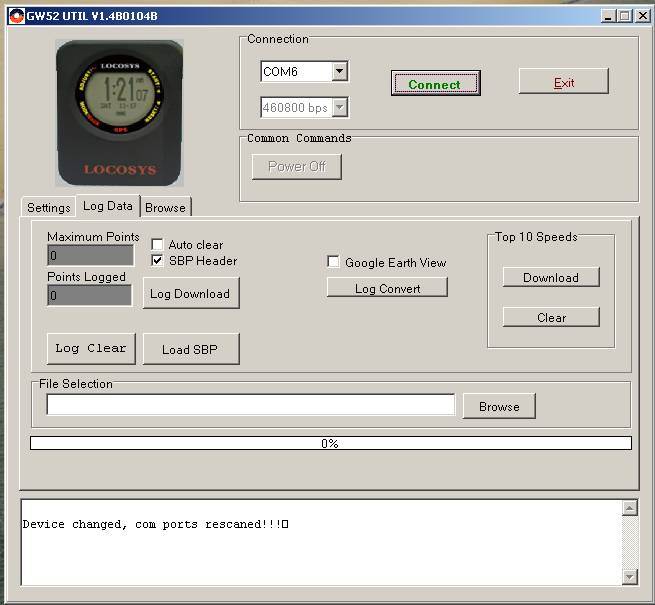Image resolution: width=655 pixels, height=605 pixels.
Task: Click the GW52 app icon in title bar
Action: (x=16, y=16)
